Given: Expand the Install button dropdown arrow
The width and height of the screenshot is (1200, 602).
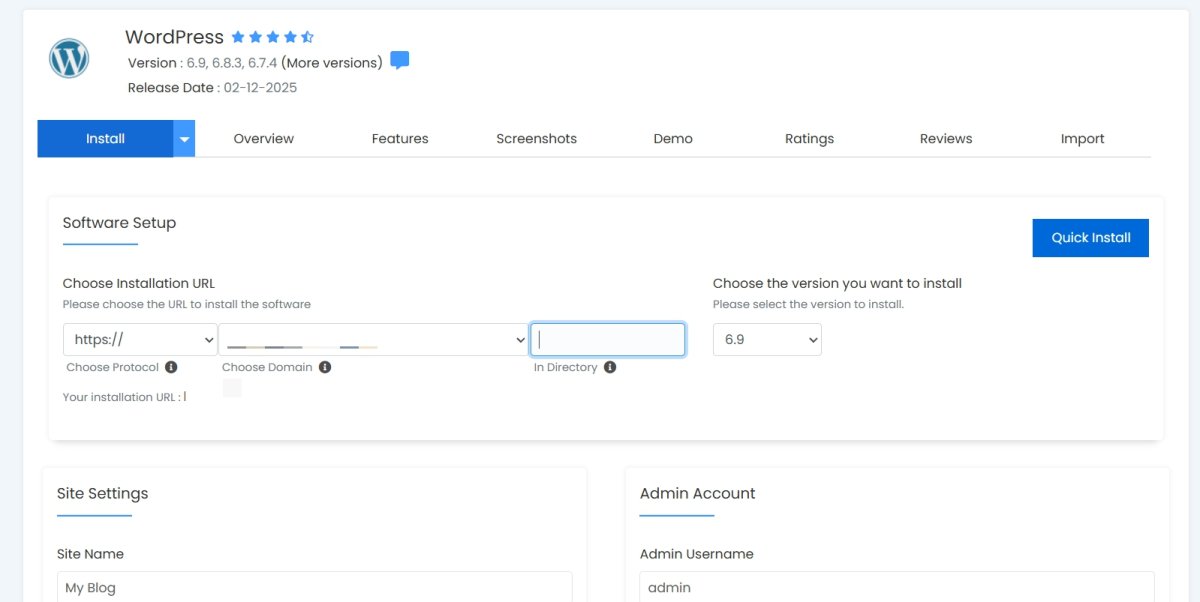Looking at the screenshot, I should point(184,139).
